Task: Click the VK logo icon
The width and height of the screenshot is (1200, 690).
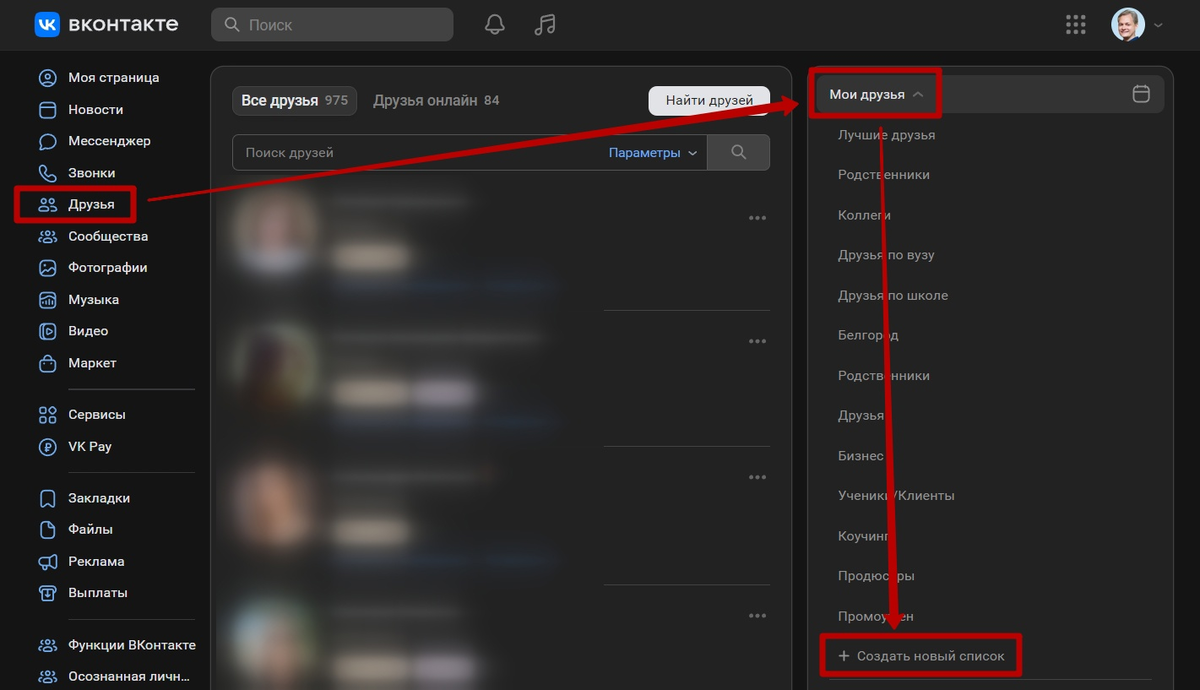Action: (x=47, y=24)
